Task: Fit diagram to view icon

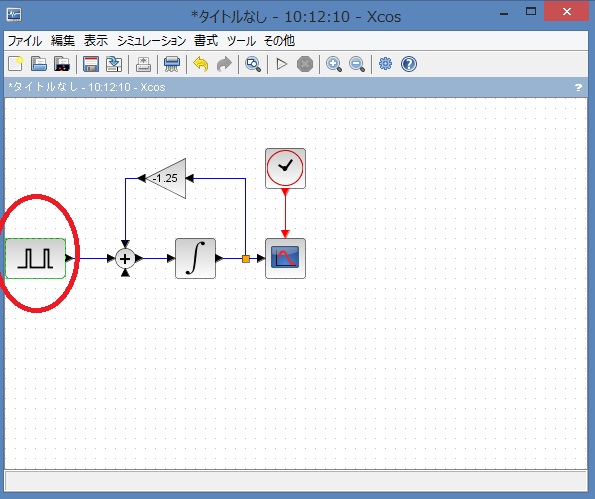Action: tap(253, 64)
